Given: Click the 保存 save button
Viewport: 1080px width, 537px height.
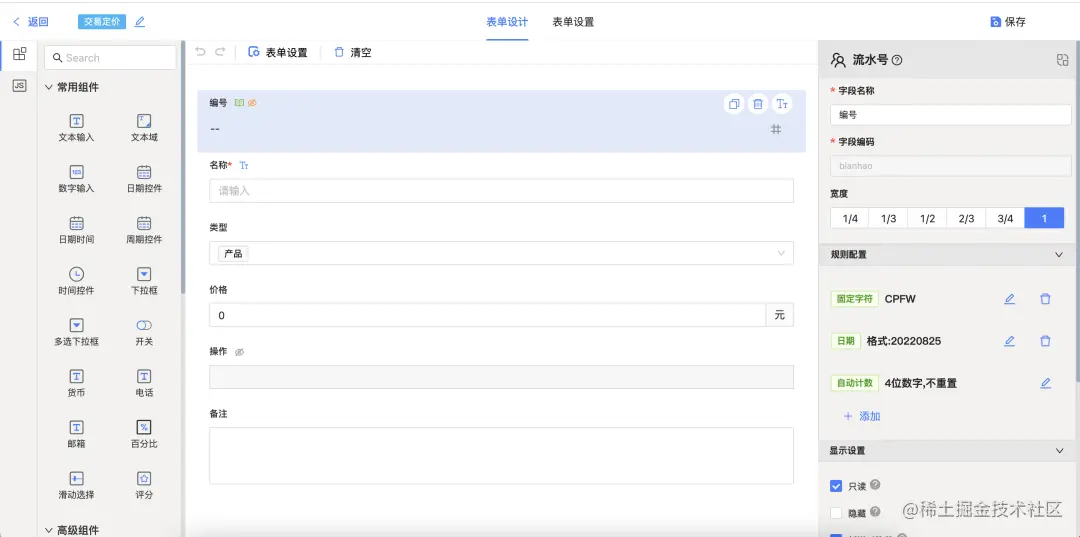Looking at the screenshot, I should click(1008, 21).
